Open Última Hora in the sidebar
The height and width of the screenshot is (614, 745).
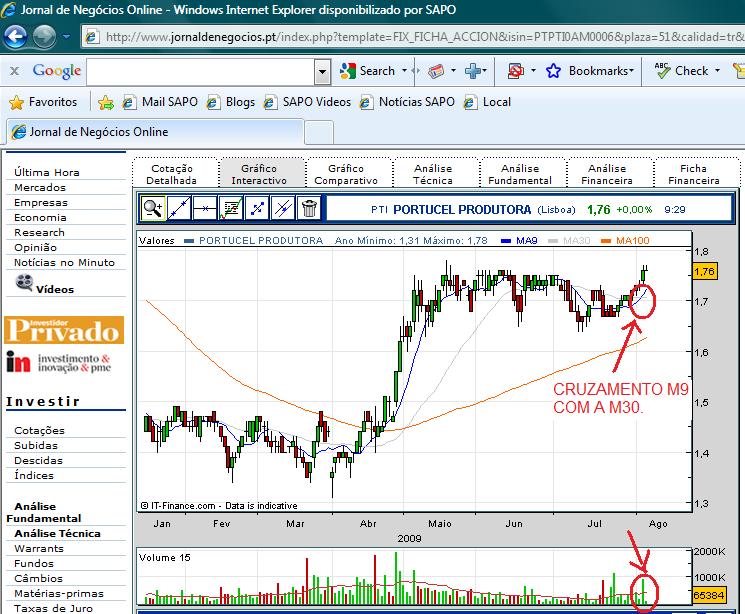point(47,173)
